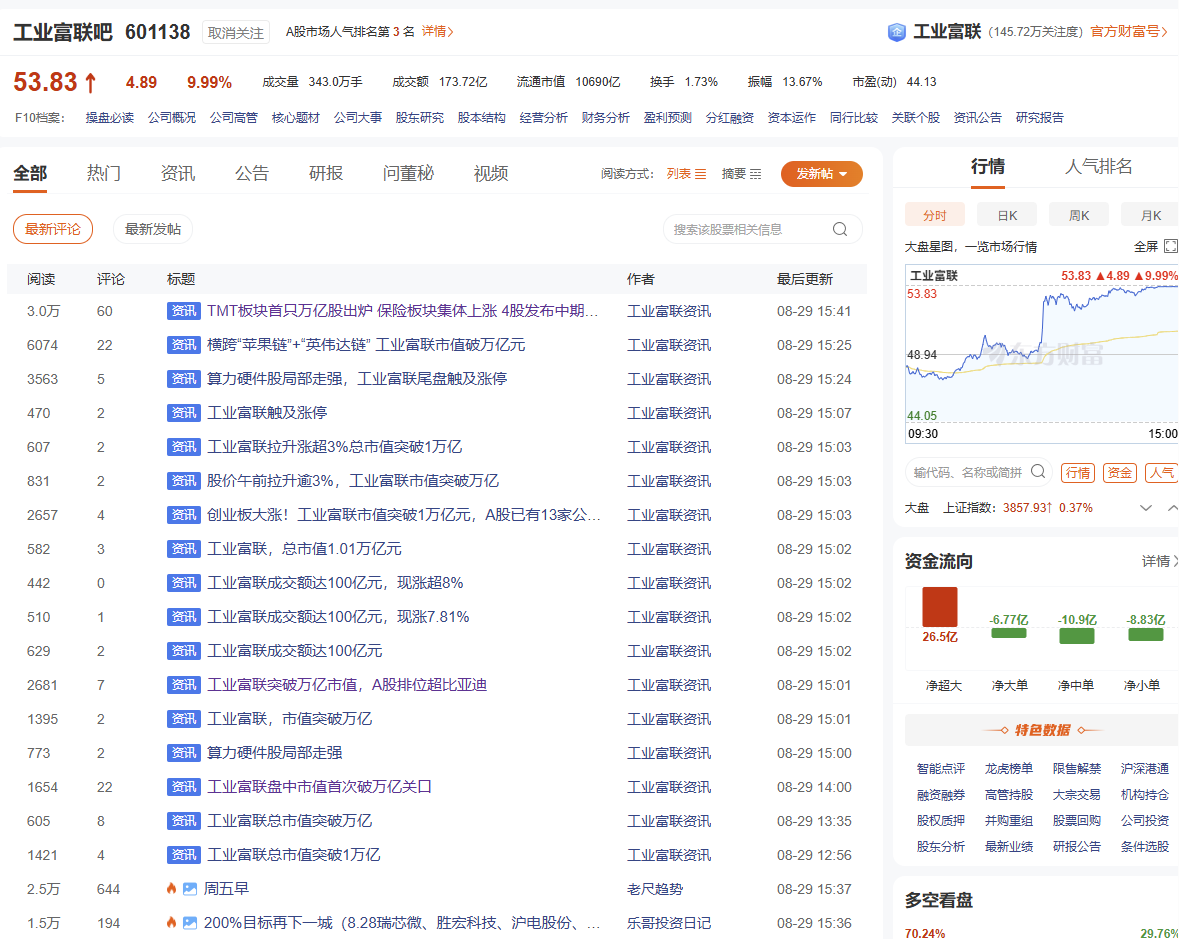Click the green 净中单 -10.9亿 bar

tap(1077, 636)
